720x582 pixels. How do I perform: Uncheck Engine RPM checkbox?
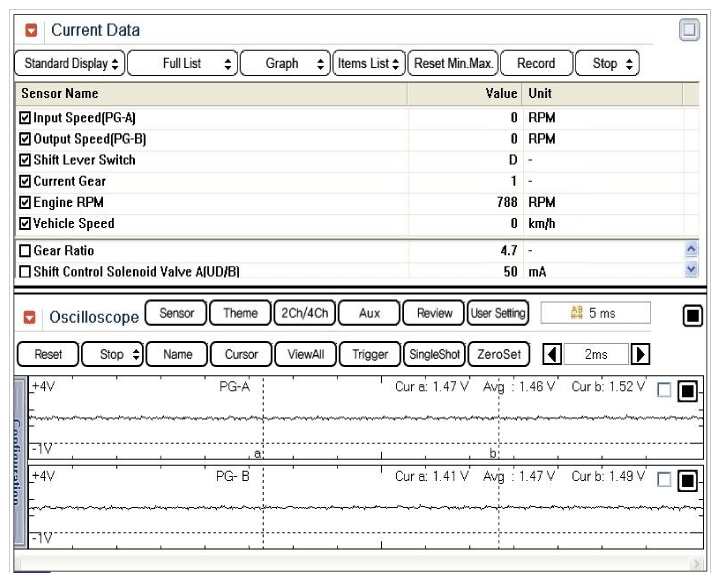point(25,202)
